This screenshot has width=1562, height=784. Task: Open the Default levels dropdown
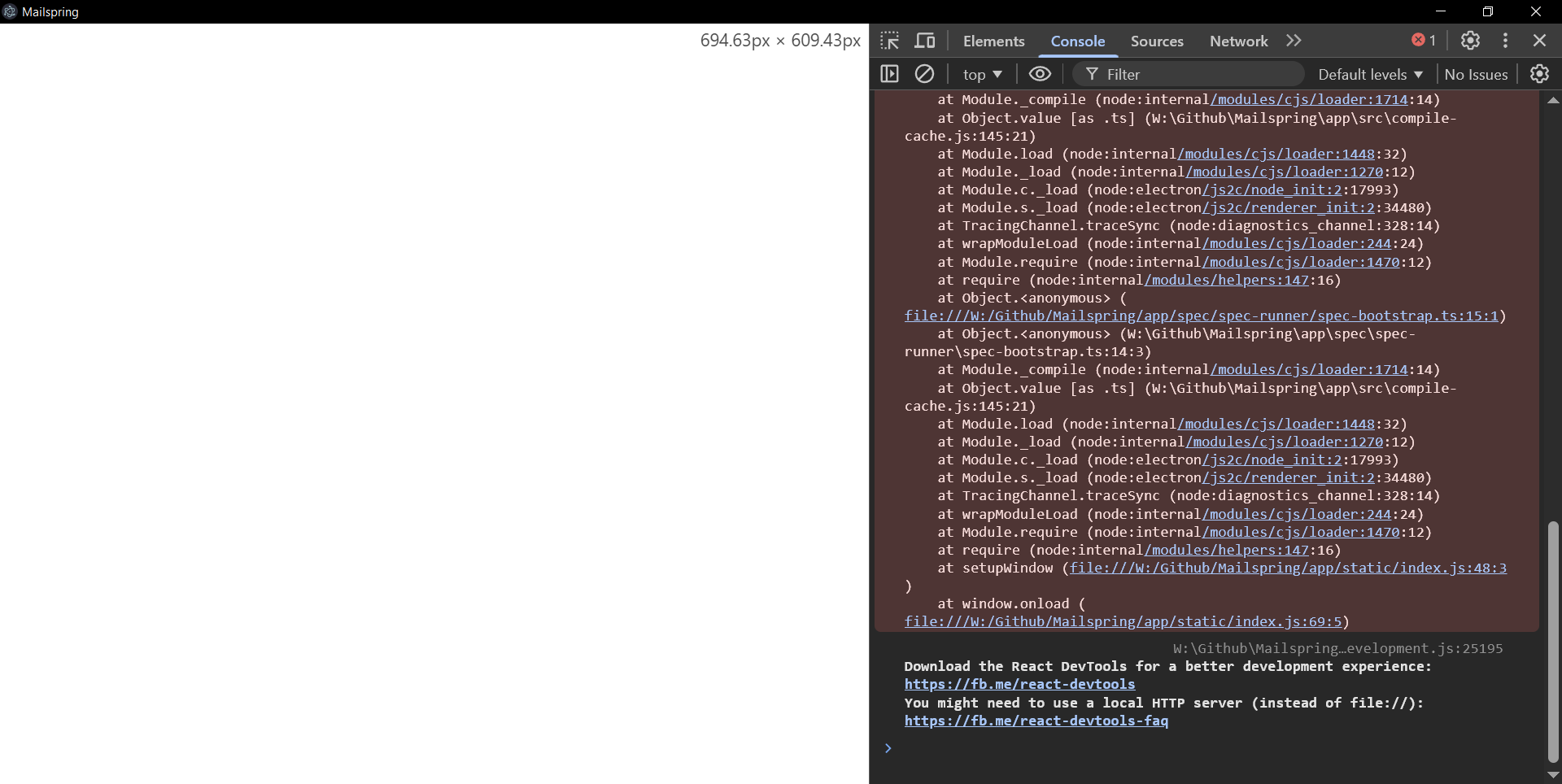pyautogui.click(x=1370, y=74)
